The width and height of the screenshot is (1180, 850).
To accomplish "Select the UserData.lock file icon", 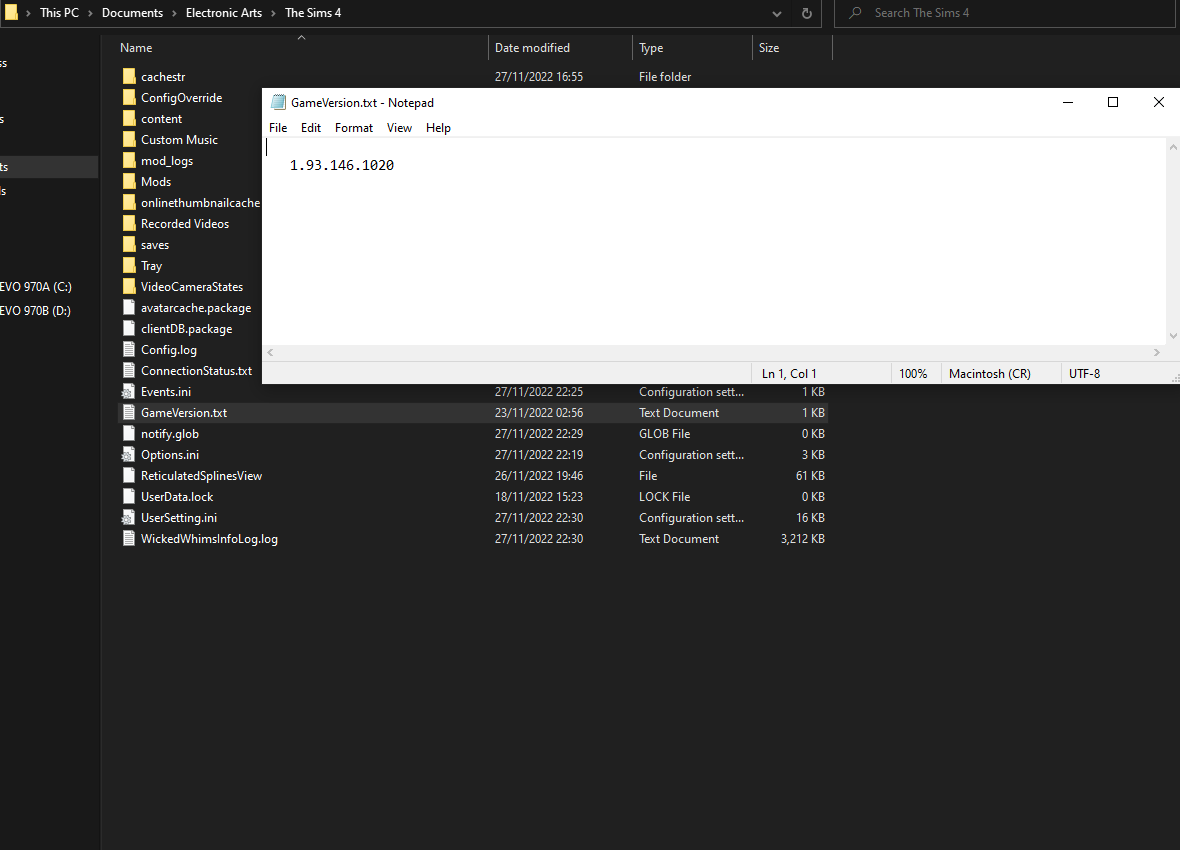I will (129, 497).
